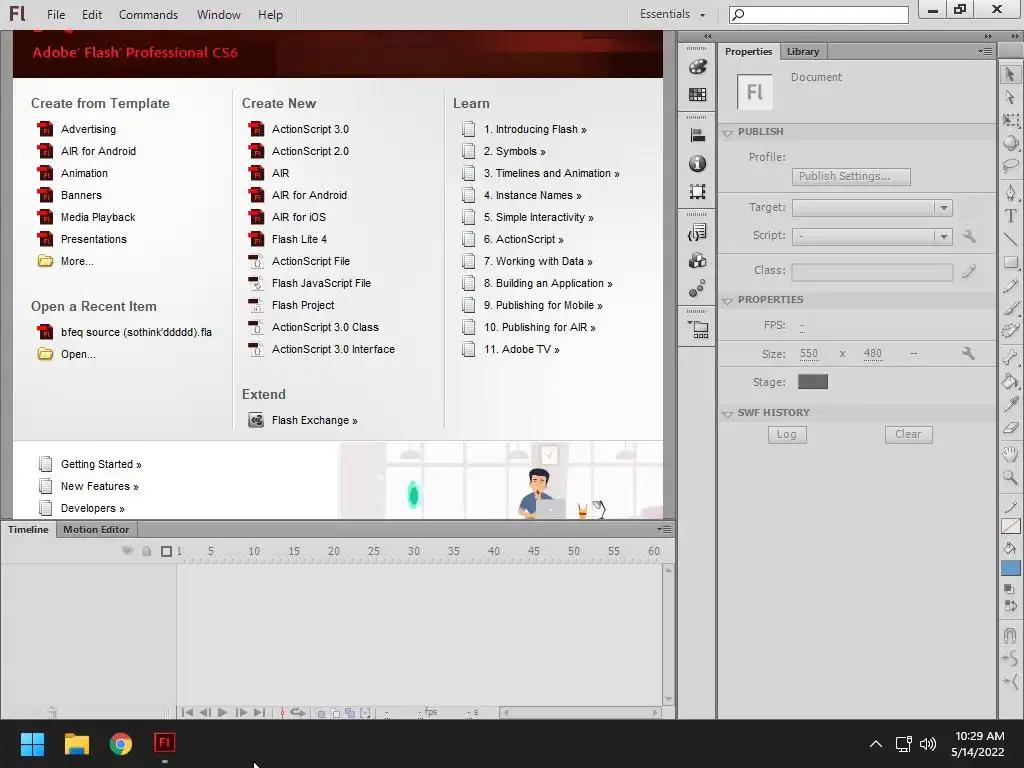Click the Clear button
Viewport: 1024px width, 768px height.
click(x=908, y=434)
